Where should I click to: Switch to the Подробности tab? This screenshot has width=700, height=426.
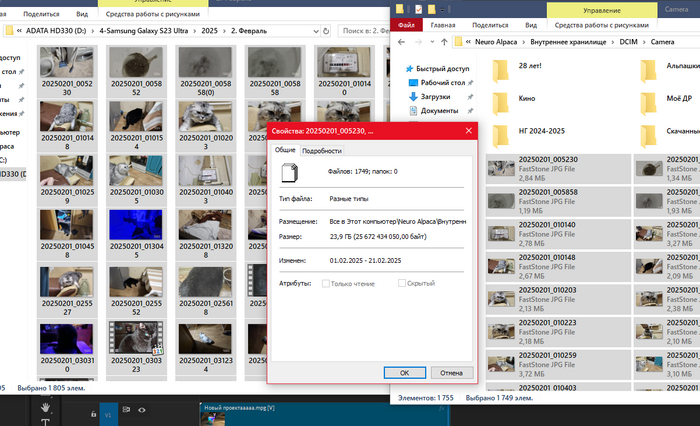point(322,150)
